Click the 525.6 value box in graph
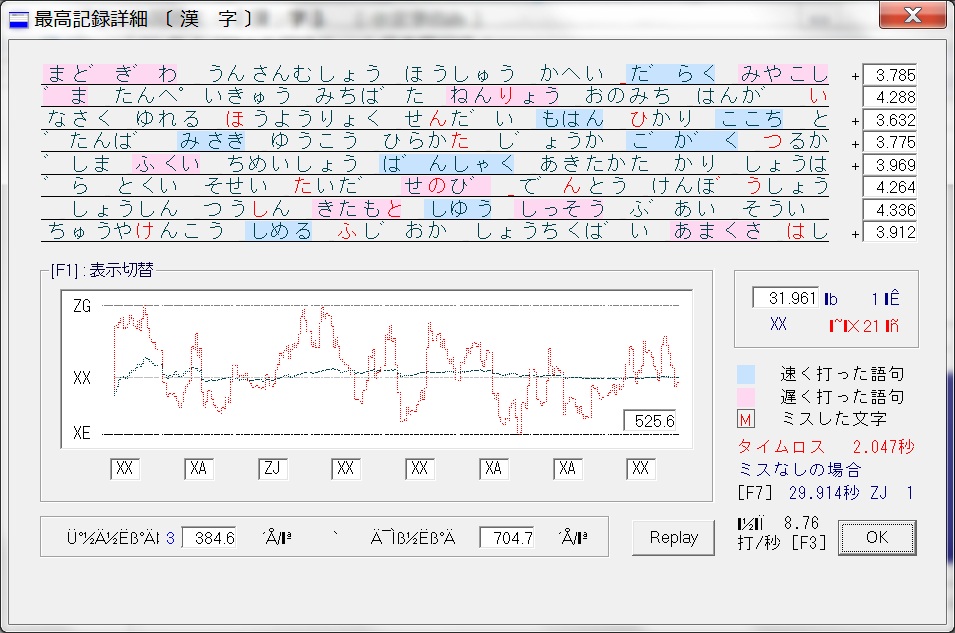 tap(649, 421)
